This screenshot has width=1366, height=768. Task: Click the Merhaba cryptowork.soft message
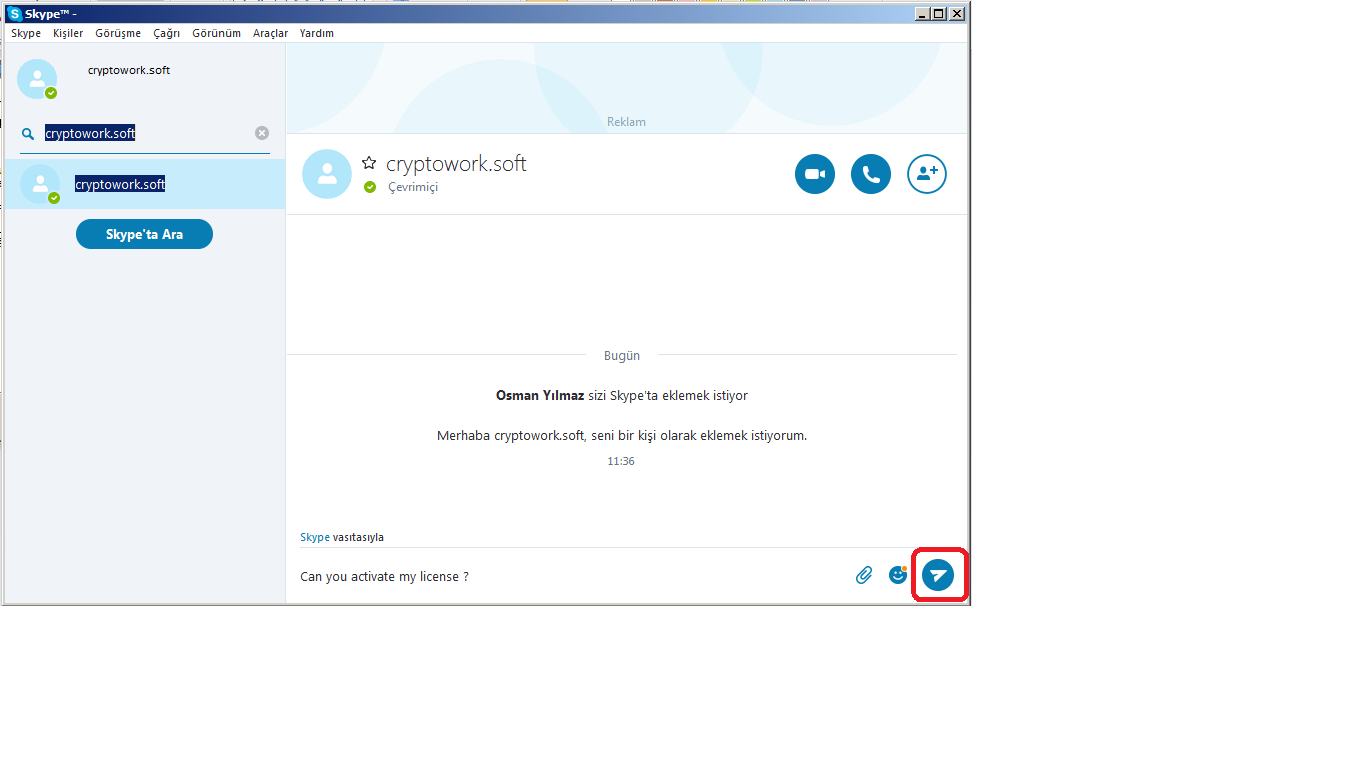coord(622,435)
